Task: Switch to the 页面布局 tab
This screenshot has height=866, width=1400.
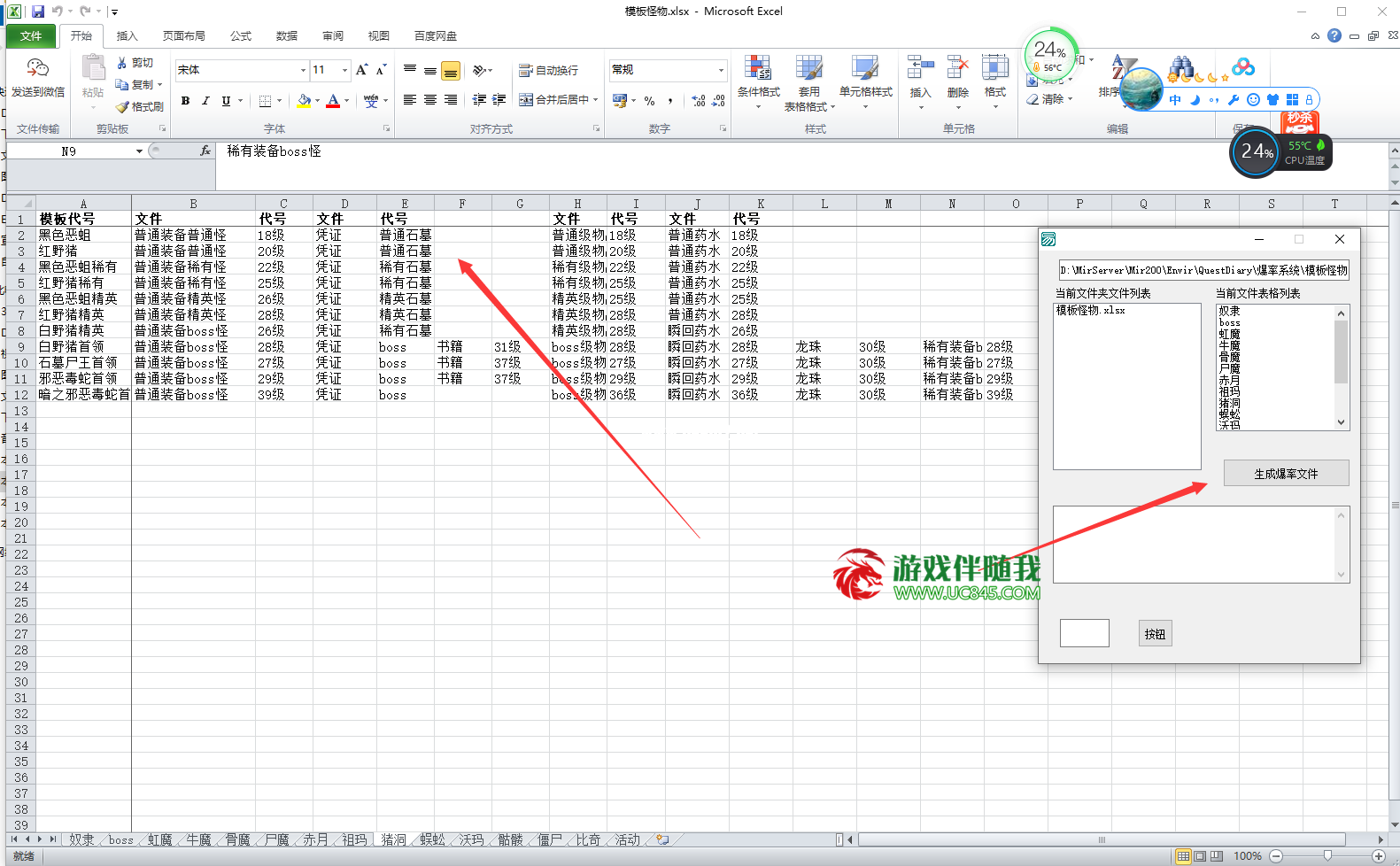Action: 184,35
